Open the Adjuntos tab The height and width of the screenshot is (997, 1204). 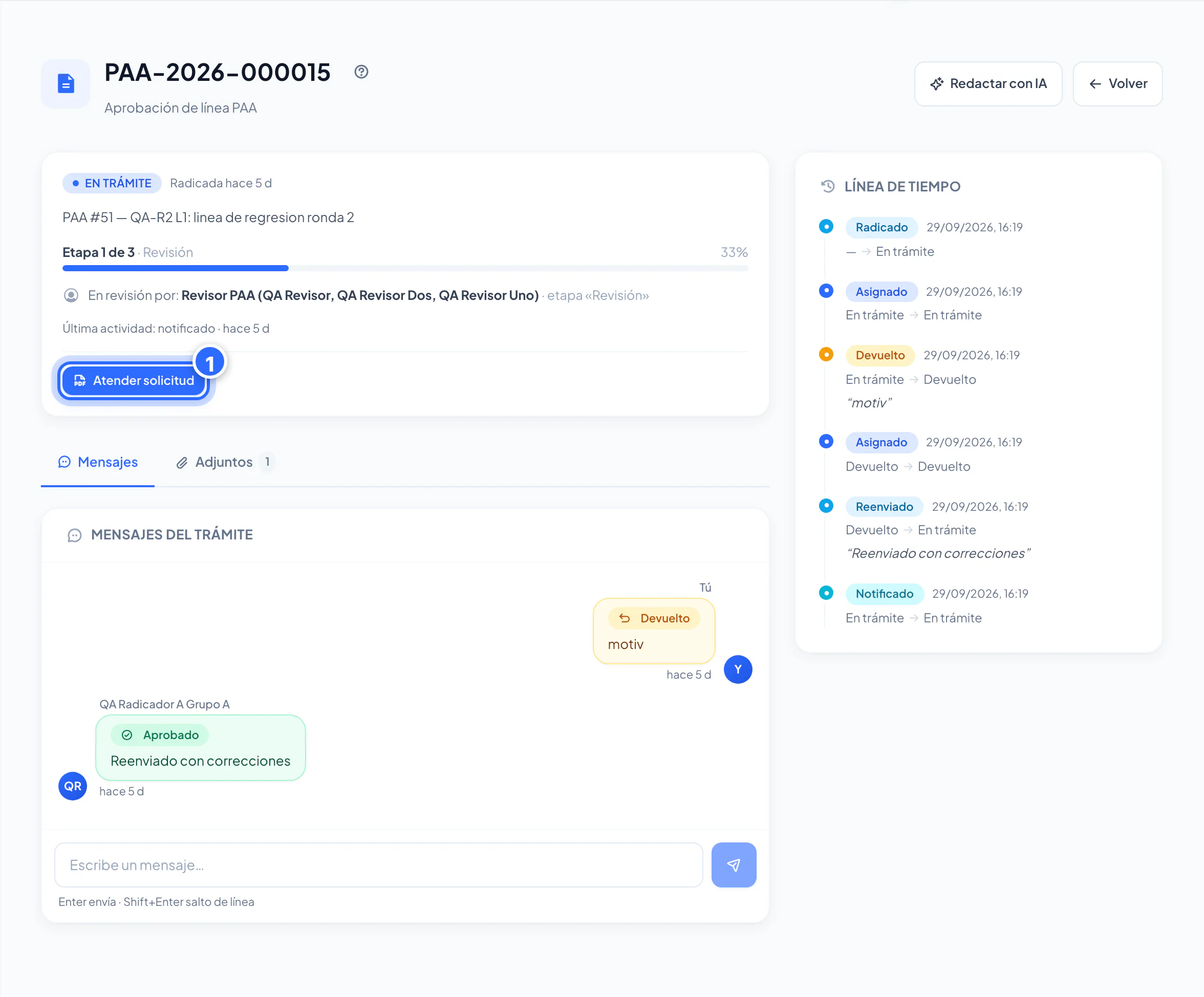pos(224,462)
